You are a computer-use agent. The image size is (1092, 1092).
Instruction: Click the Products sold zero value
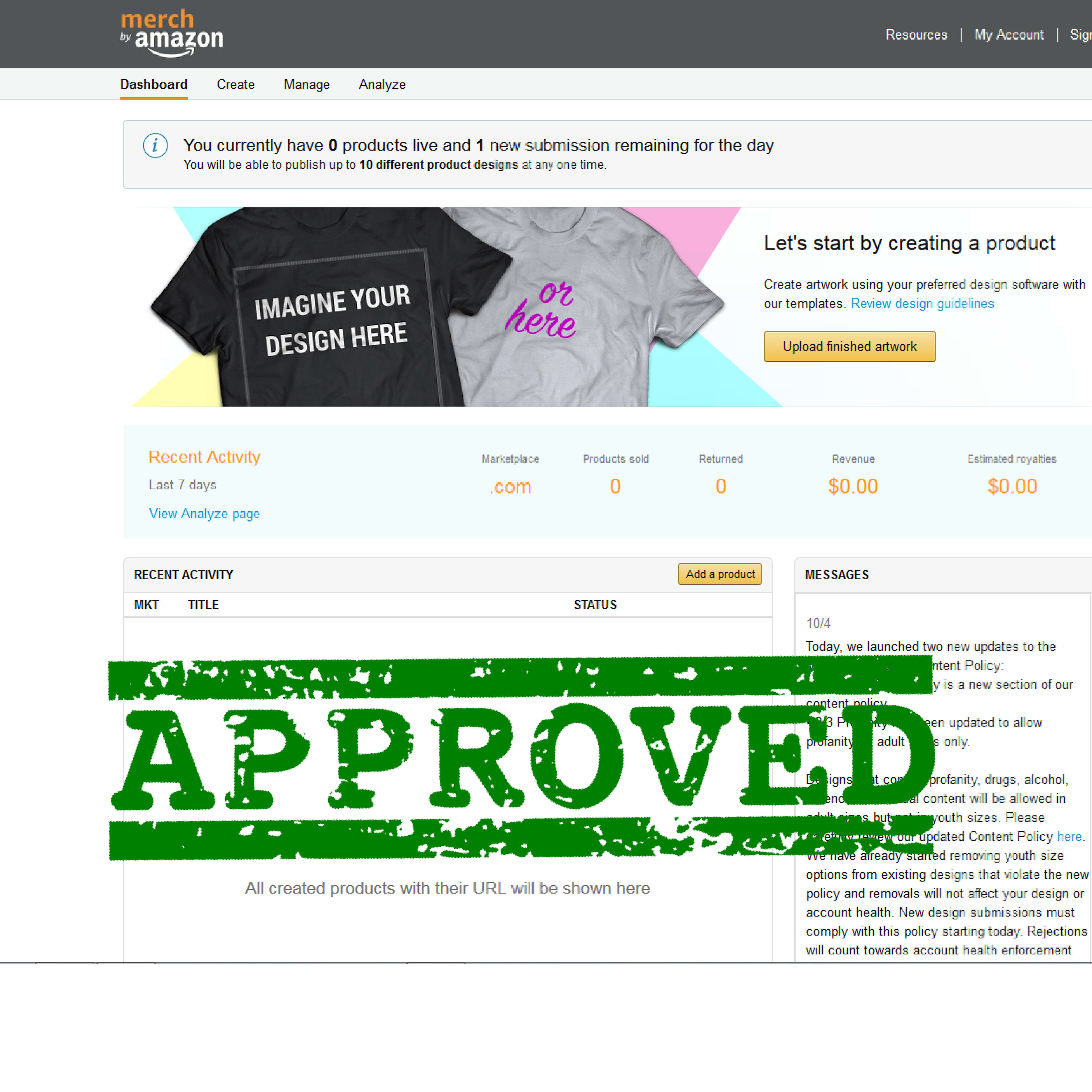click(x=614, y=487)
